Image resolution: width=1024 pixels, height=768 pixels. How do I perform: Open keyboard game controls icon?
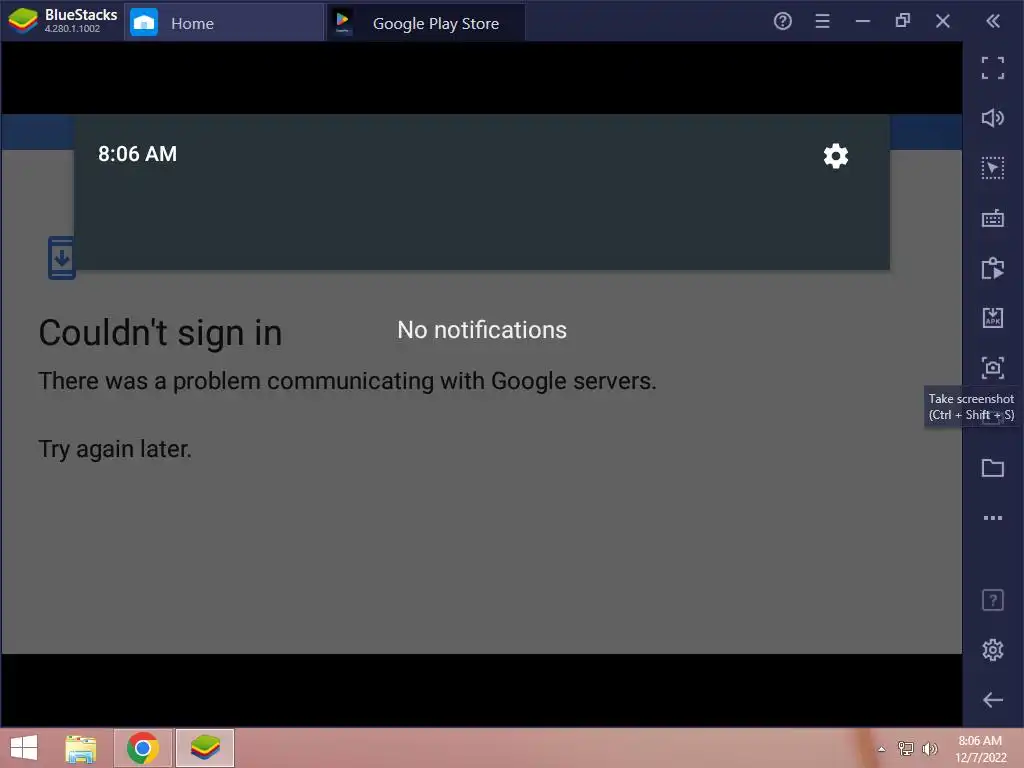coord(992,218)
